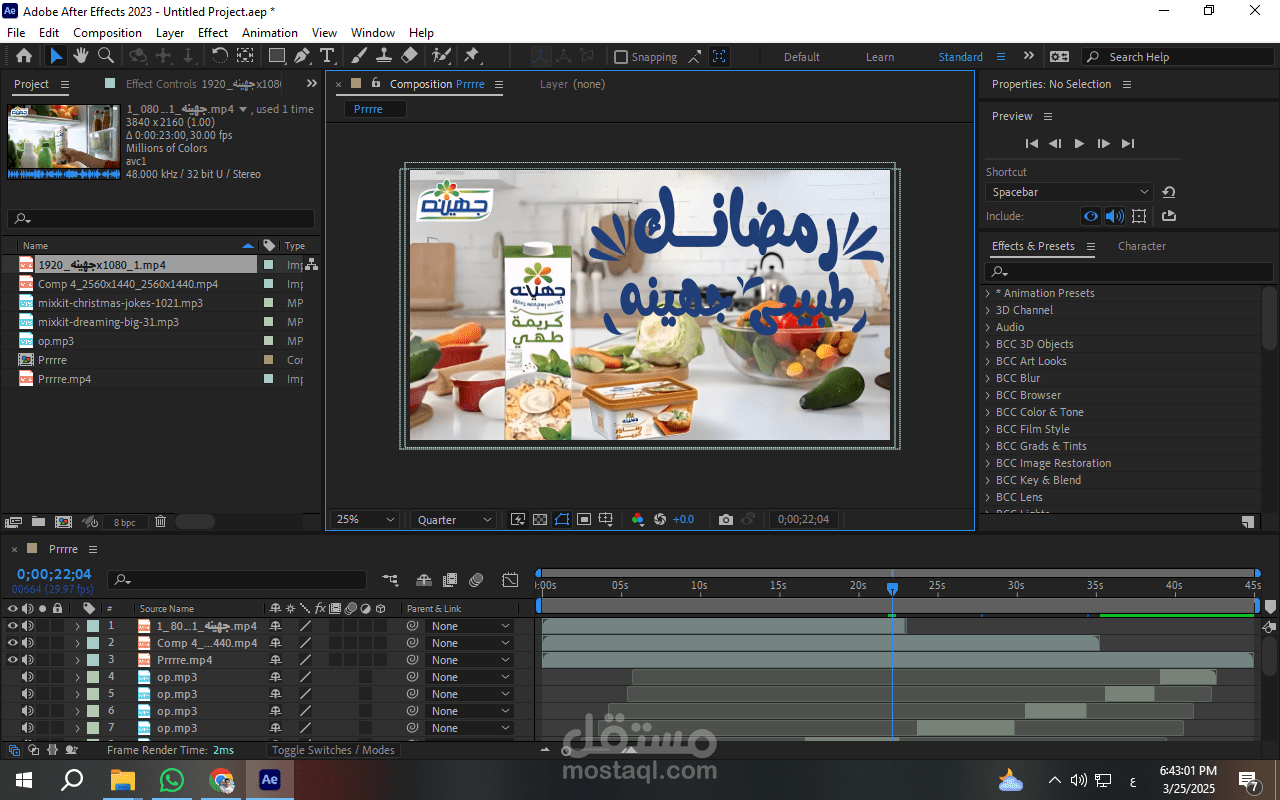Open the Spacebar shortcut dropdown
This screenshot has height=800, width=1280.
click(x=1069, y=192)
